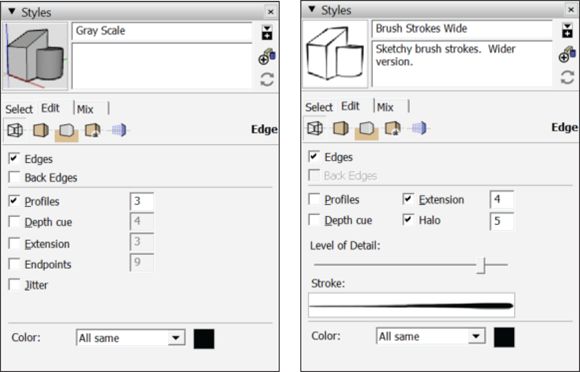Click Gray Scale style name field

(x=162, y=31)
